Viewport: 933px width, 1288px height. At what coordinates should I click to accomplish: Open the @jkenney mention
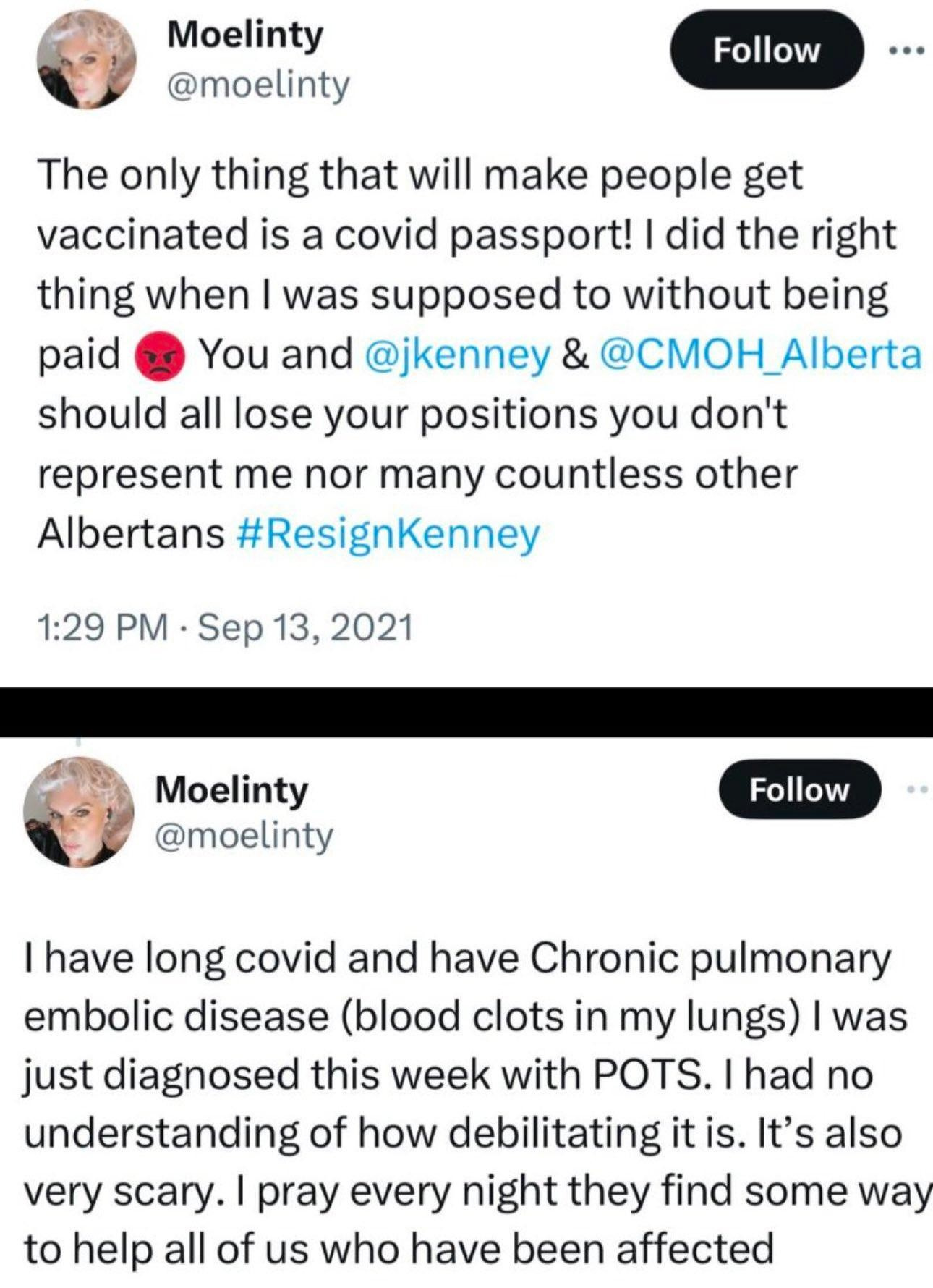pos(458,355)
